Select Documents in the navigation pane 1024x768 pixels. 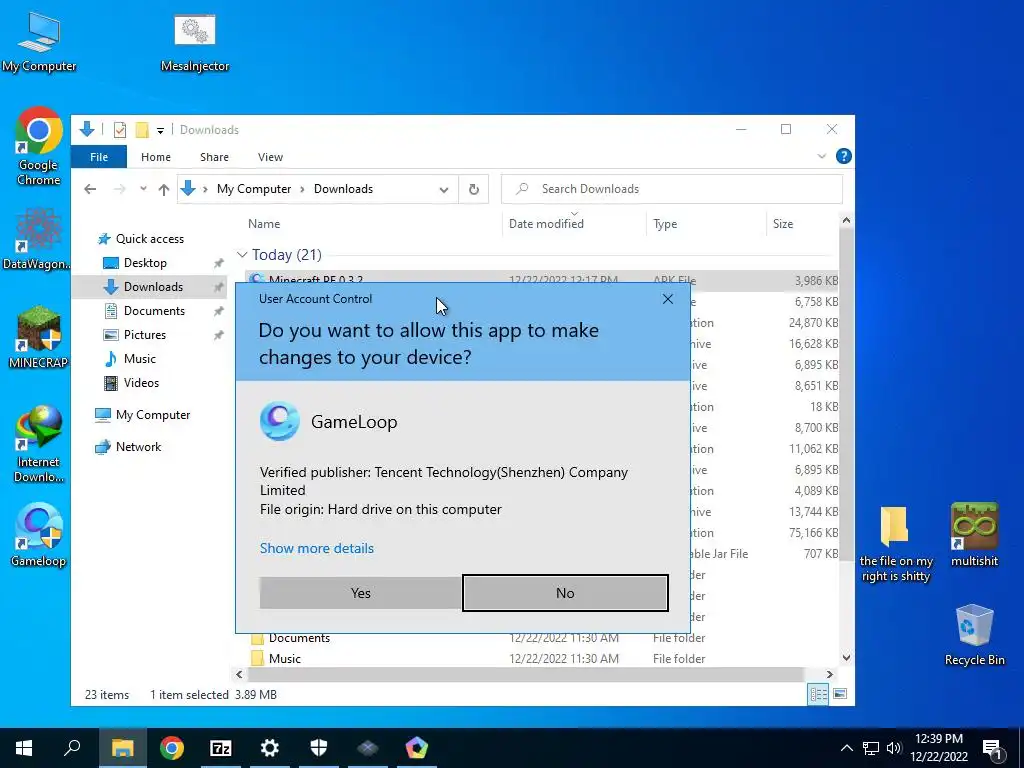pyautogui.click(x=154, y=311)
